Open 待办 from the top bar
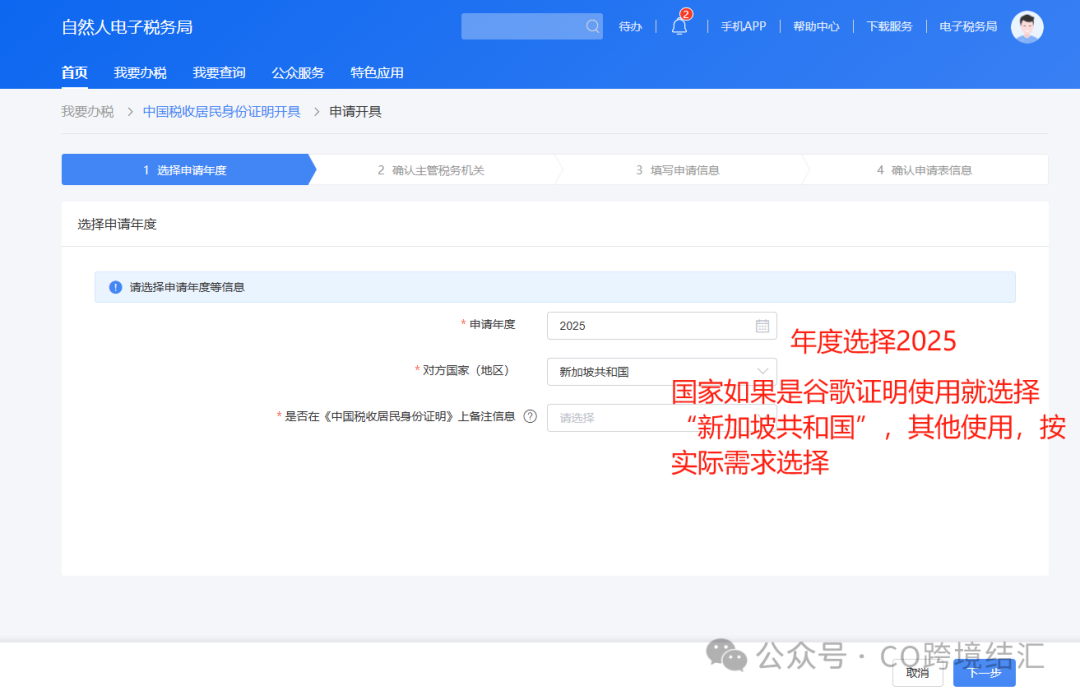The height and width of the screenshot is (700, 1080). click(630, 26)
